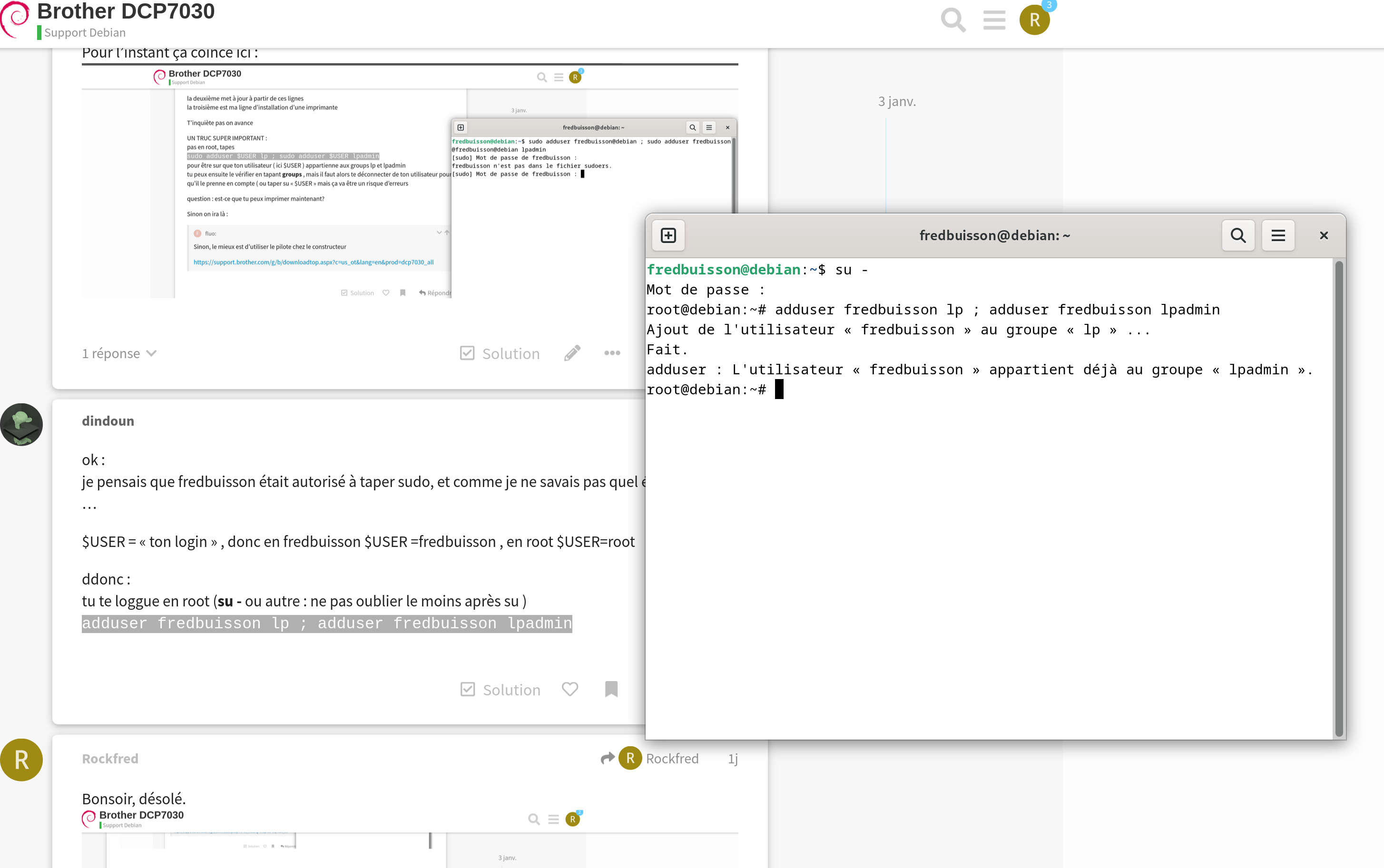1384x868 pixels.
Task: Open the terminal hamburger menu
Action: [1278, 235]
